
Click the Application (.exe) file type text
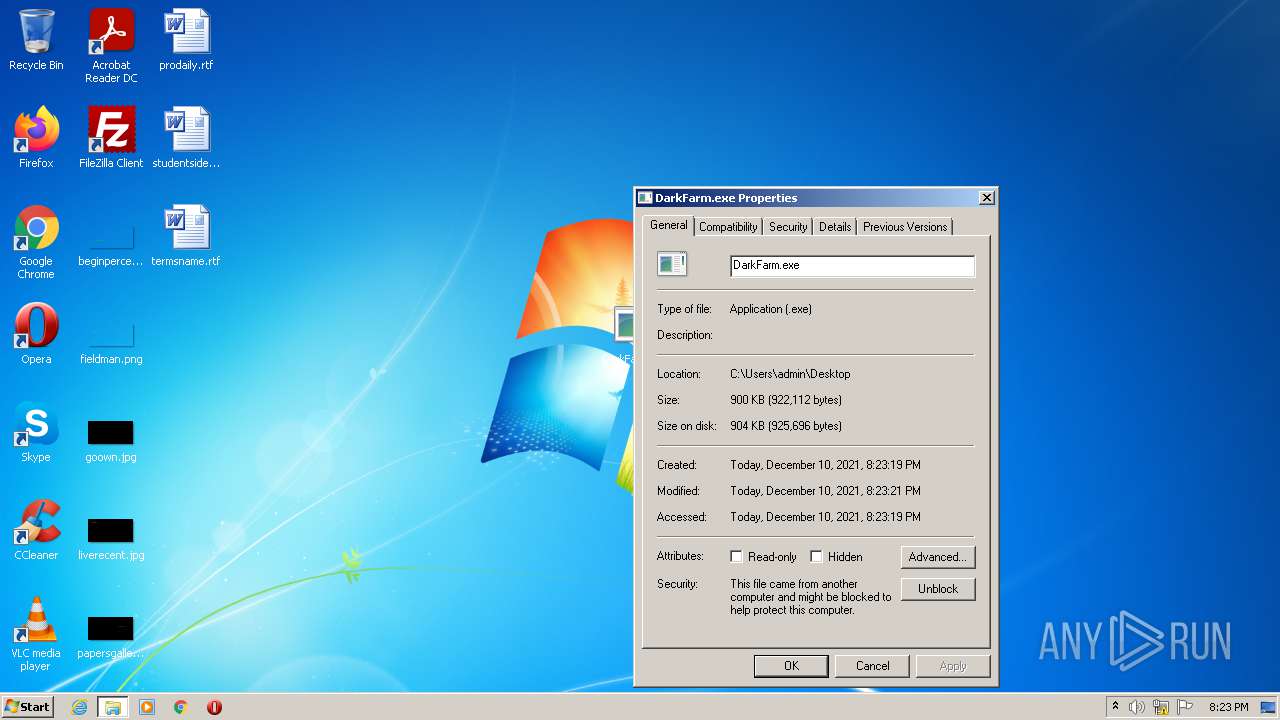click(x=771, y=309)
